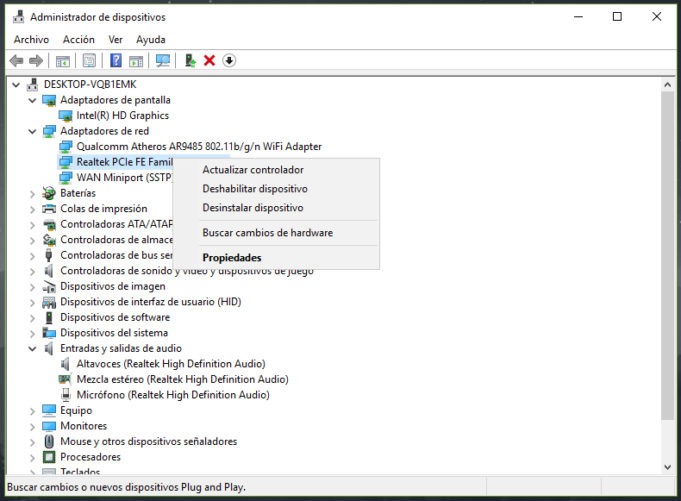The width and height of the screenshot is (681, 501).
Task: Click the show/hide console tree icon
Action: point(63,61)
